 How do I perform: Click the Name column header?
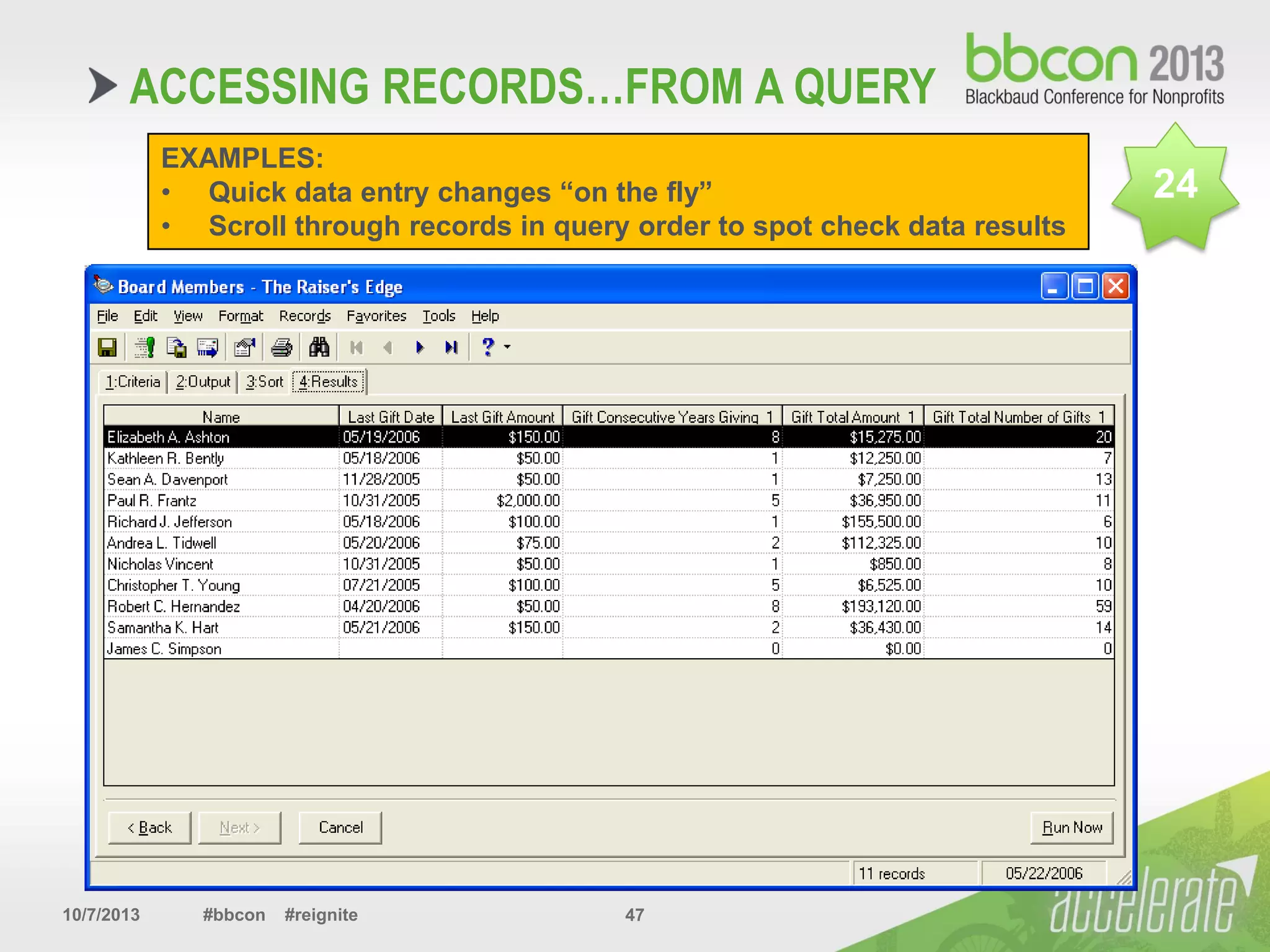pyautogui.click(x=221, y=416)
